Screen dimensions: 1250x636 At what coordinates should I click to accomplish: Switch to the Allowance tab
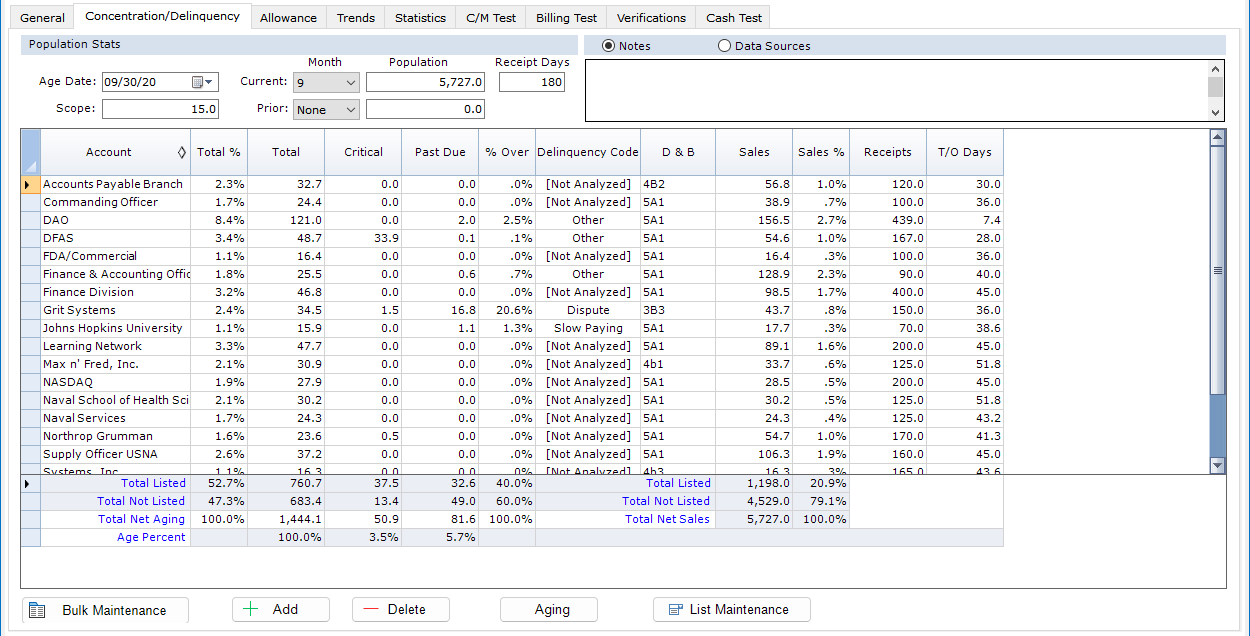288,18
